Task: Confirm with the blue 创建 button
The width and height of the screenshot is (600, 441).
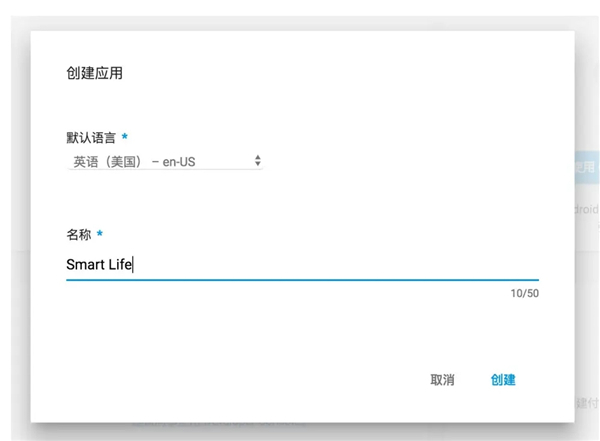Action: (503, 380)
